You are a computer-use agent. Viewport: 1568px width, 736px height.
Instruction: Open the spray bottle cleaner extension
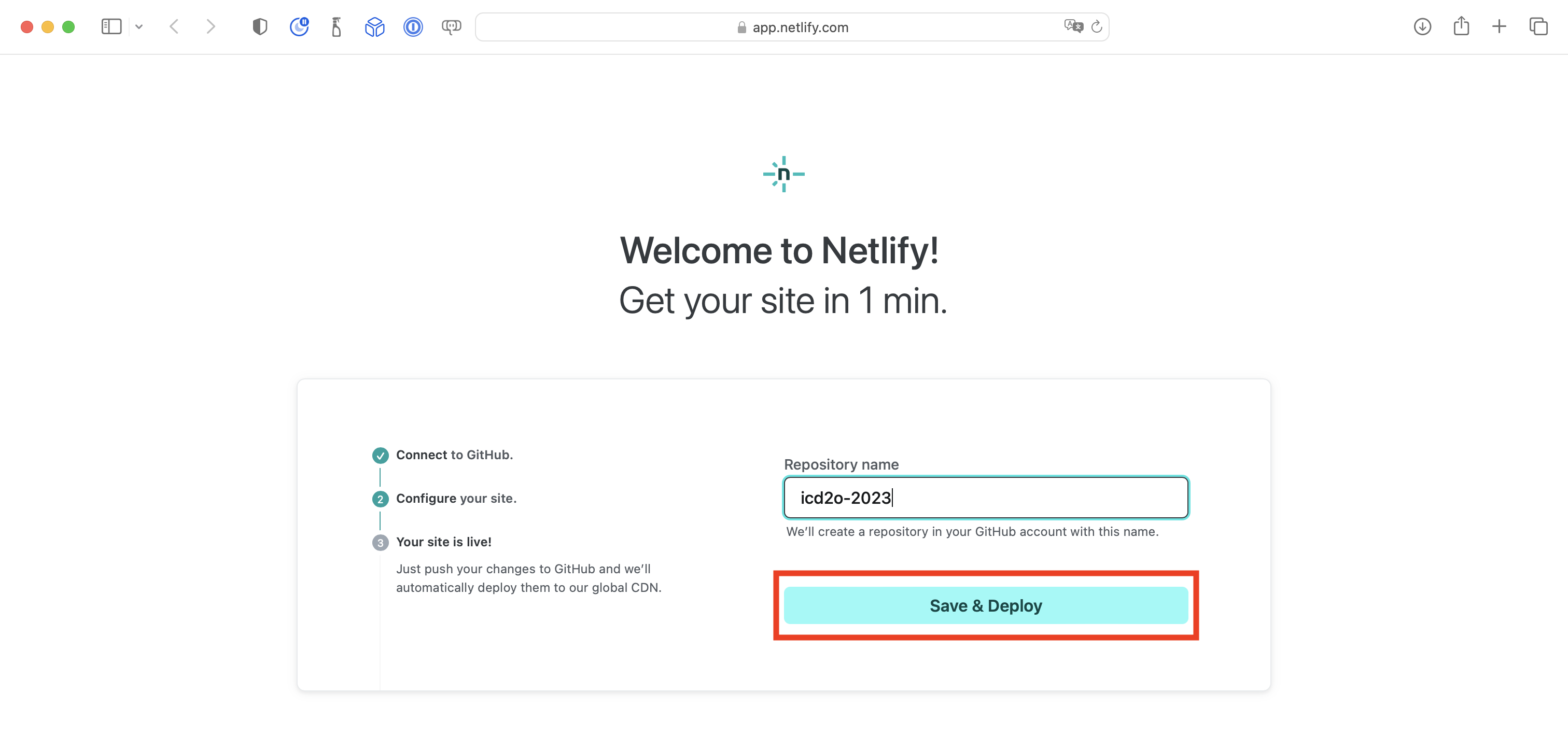pos(337,27)
